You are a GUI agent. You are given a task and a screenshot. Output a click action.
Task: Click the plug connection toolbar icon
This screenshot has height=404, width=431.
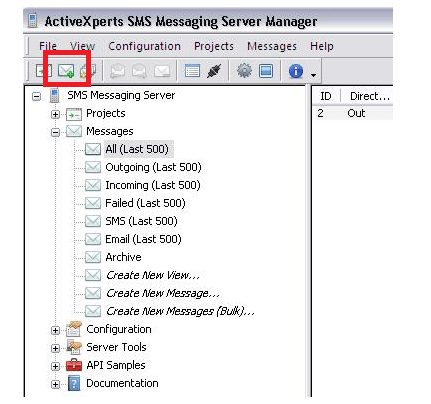pyautogui.click(x=213, y=71)
